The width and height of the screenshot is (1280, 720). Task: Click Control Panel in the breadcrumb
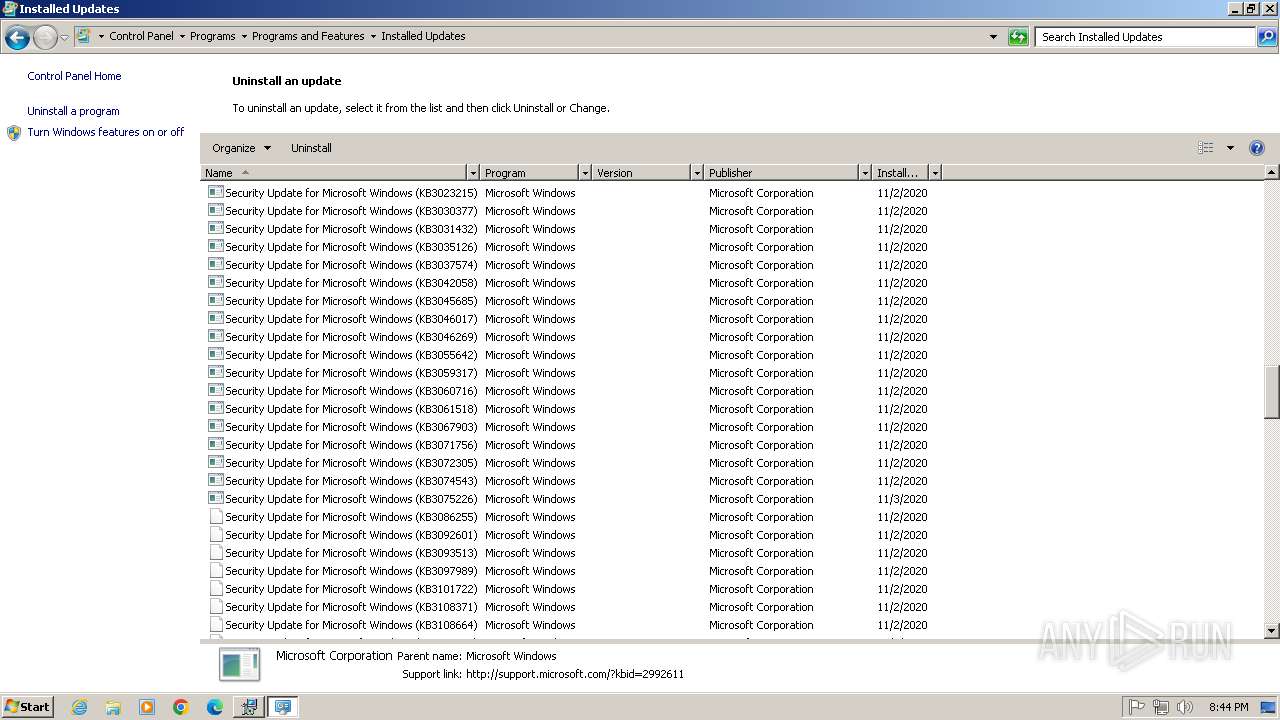(x=141, y=36)
